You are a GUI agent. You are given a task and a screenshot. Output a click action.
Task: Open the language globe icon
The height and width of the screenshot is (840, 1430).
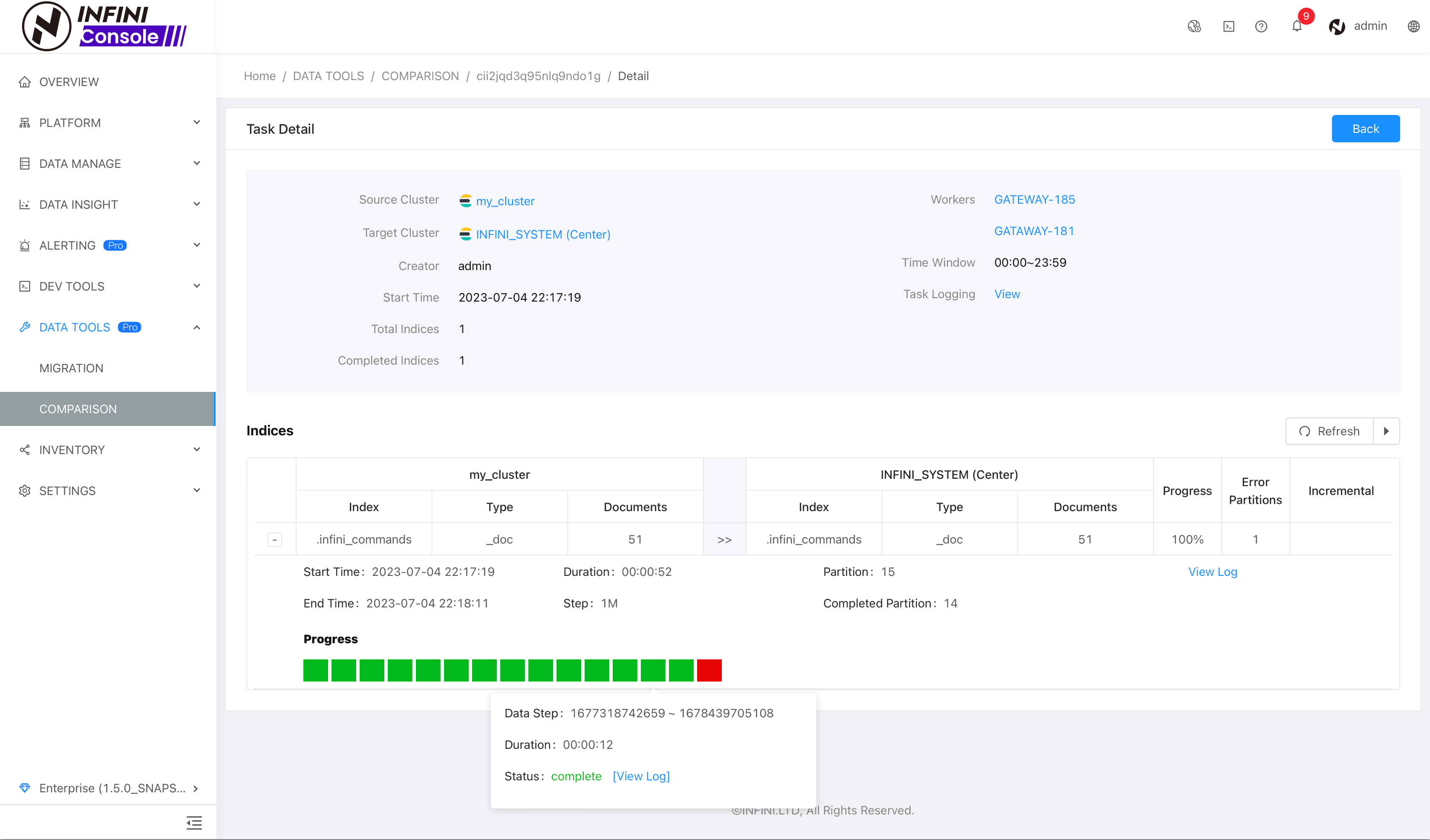pyautogui.click(x=1413, y=26)
